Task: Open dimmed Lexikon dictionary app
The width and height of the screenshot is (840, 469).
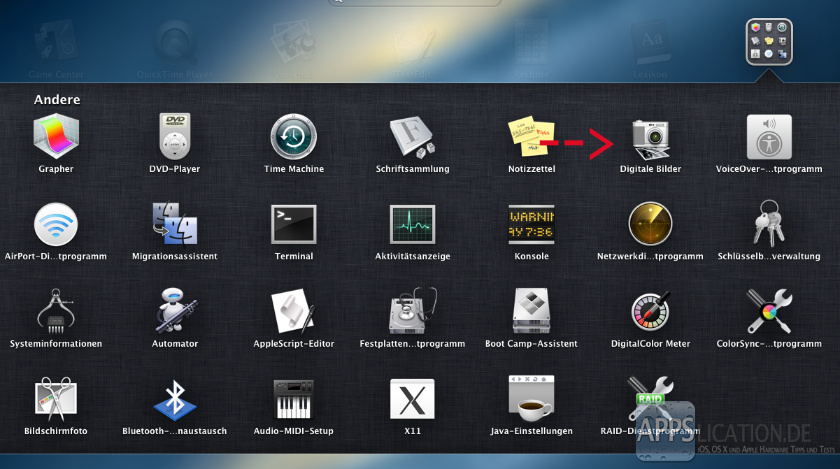Action: click(x=650, y=43)
